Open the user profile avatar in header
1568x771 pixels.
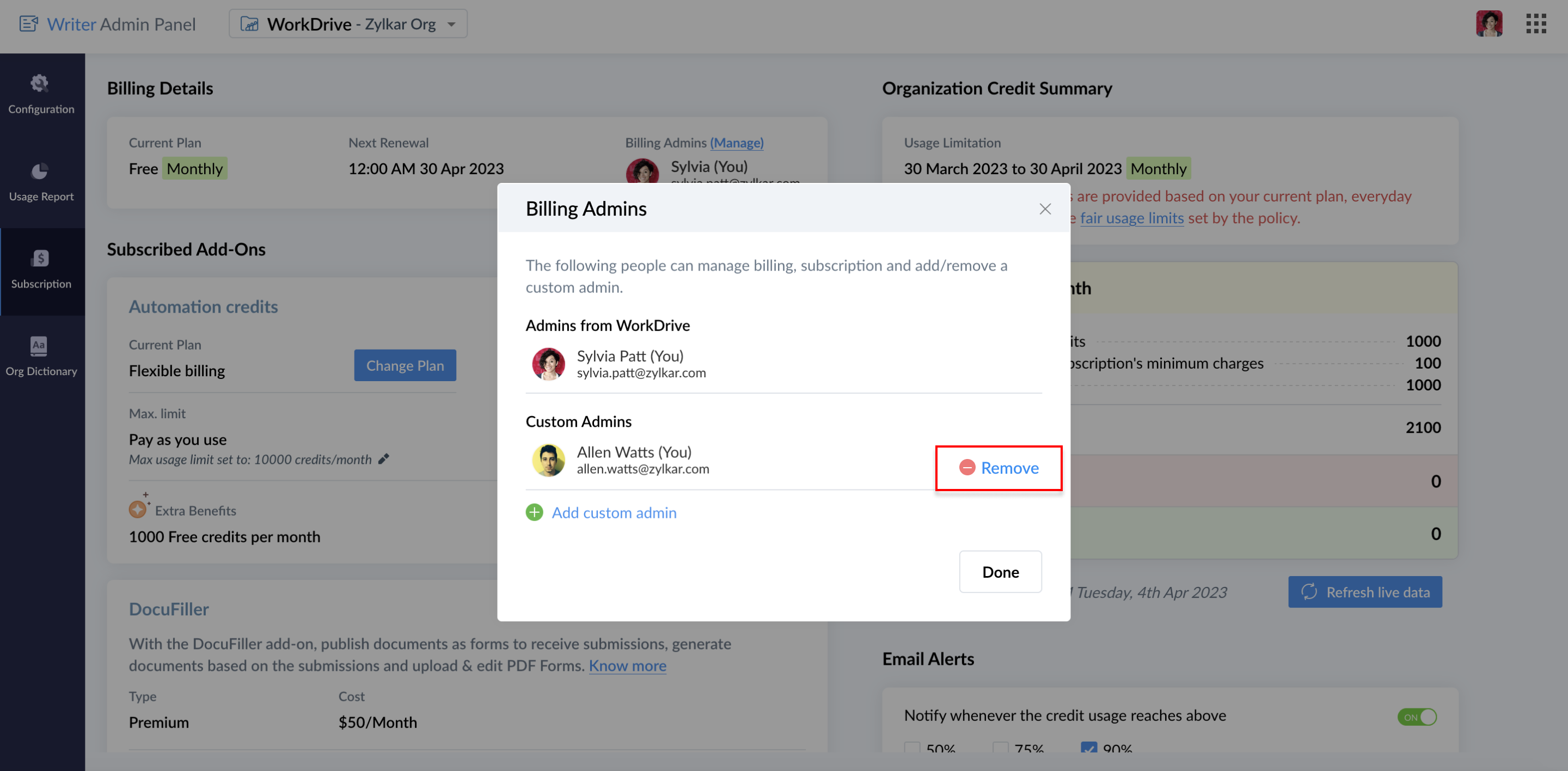[1489, 24]
